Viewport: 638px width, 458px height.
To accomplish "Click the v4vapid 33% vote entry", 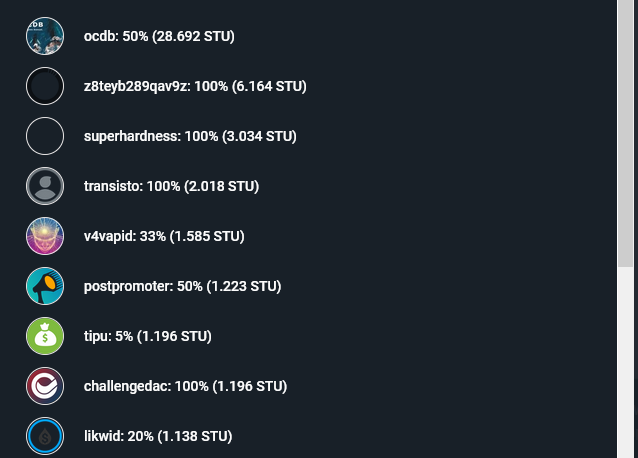I will pyautogui.click(x=164, y=237).
